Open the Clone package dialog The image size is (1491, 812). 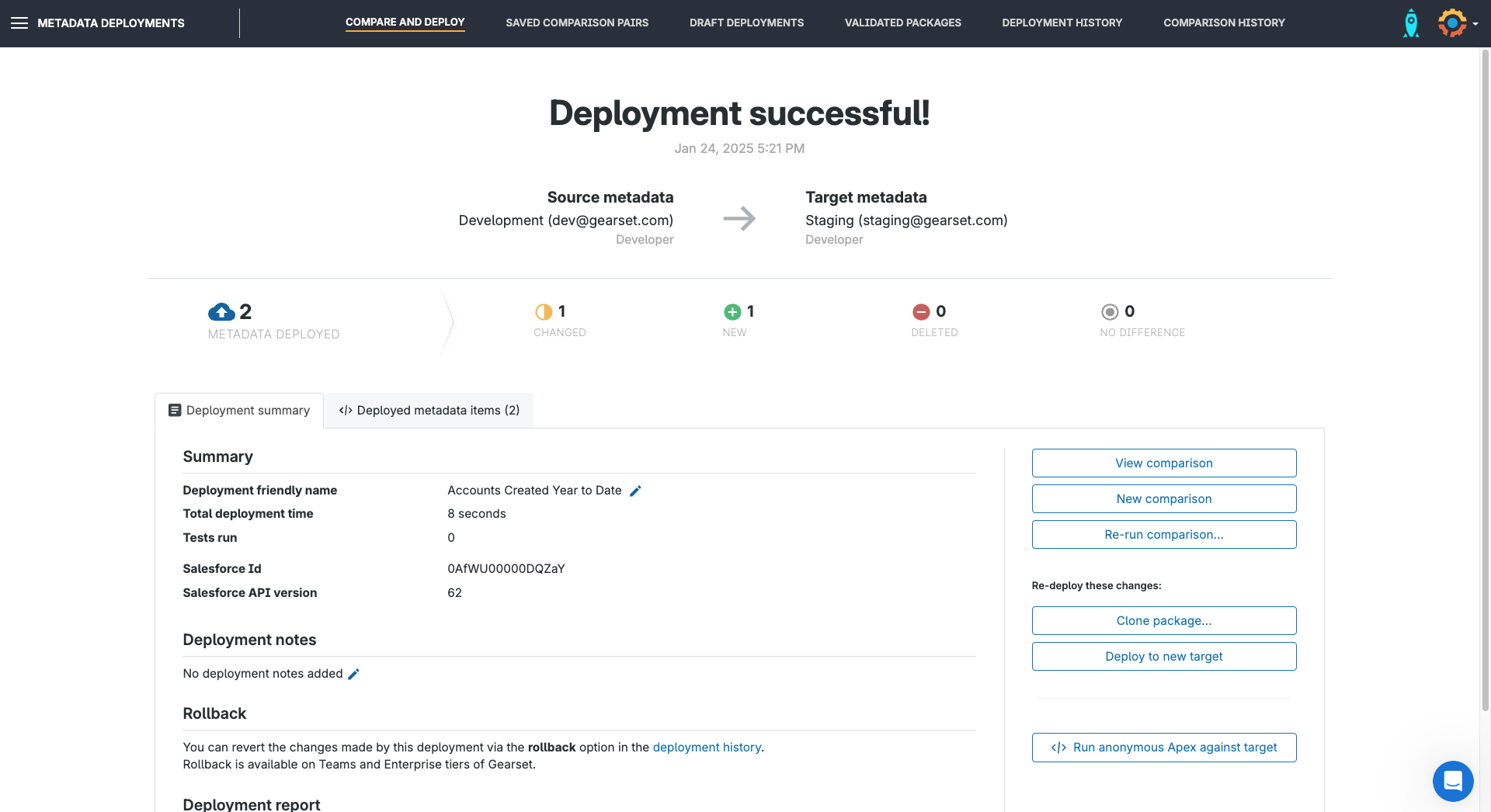pyautogui.click(x=1163, y=620)
